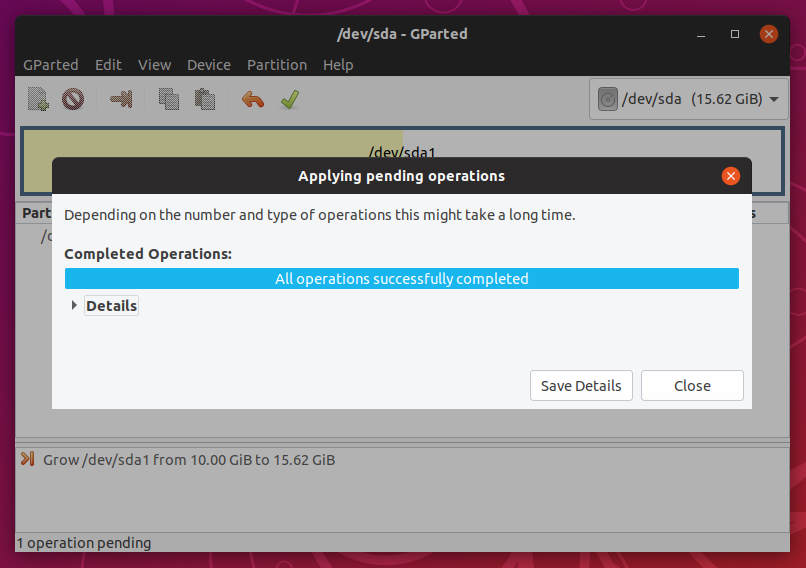This screenshot has height=568, width=806.
Task: Open the Device menu
Action: 209,65
